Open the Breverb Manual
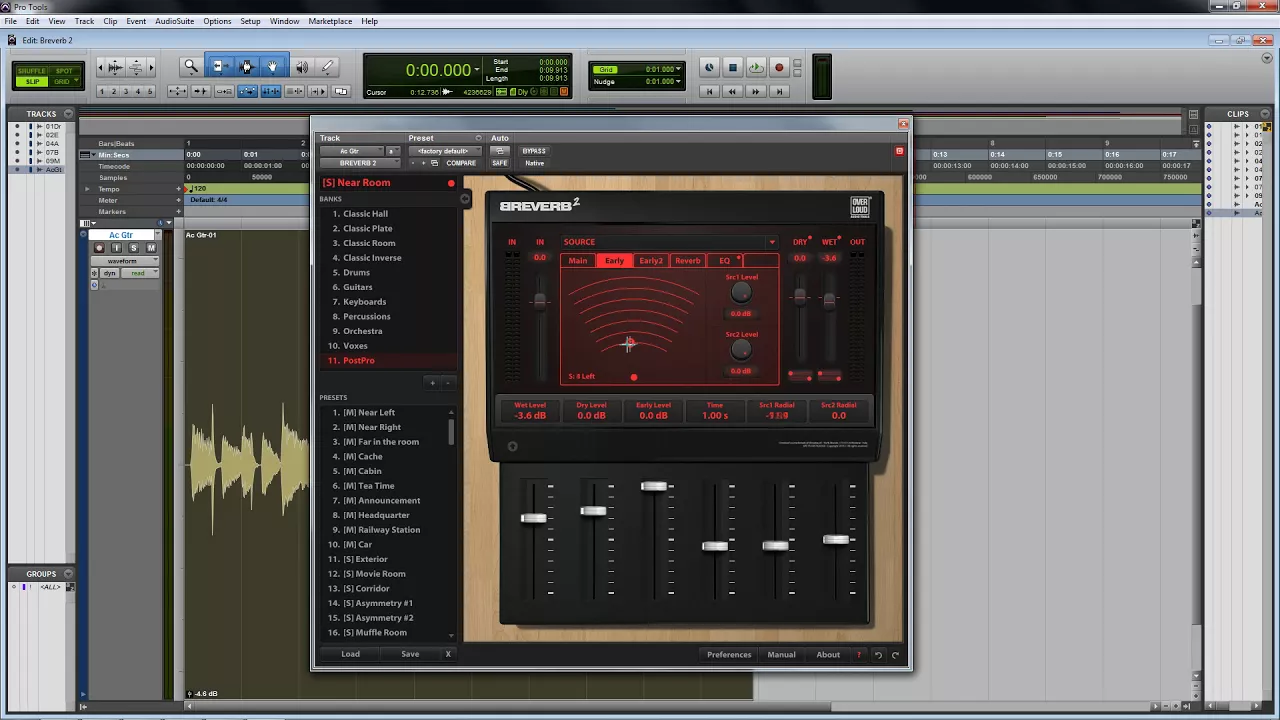The height and width of the screenshot is (720, 1280). click(x=781, y=655)
